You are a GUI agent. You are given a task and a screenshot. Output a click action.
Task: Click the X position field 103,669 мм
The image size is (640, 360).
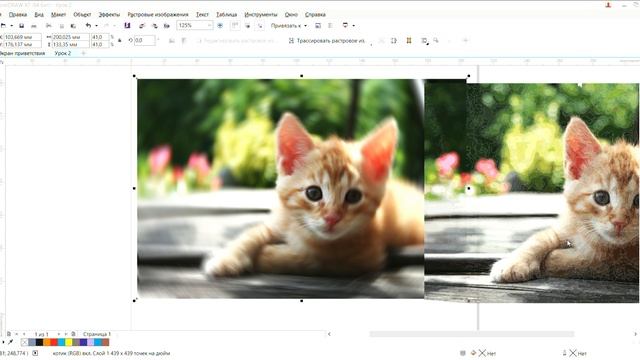tap(22, 37)
